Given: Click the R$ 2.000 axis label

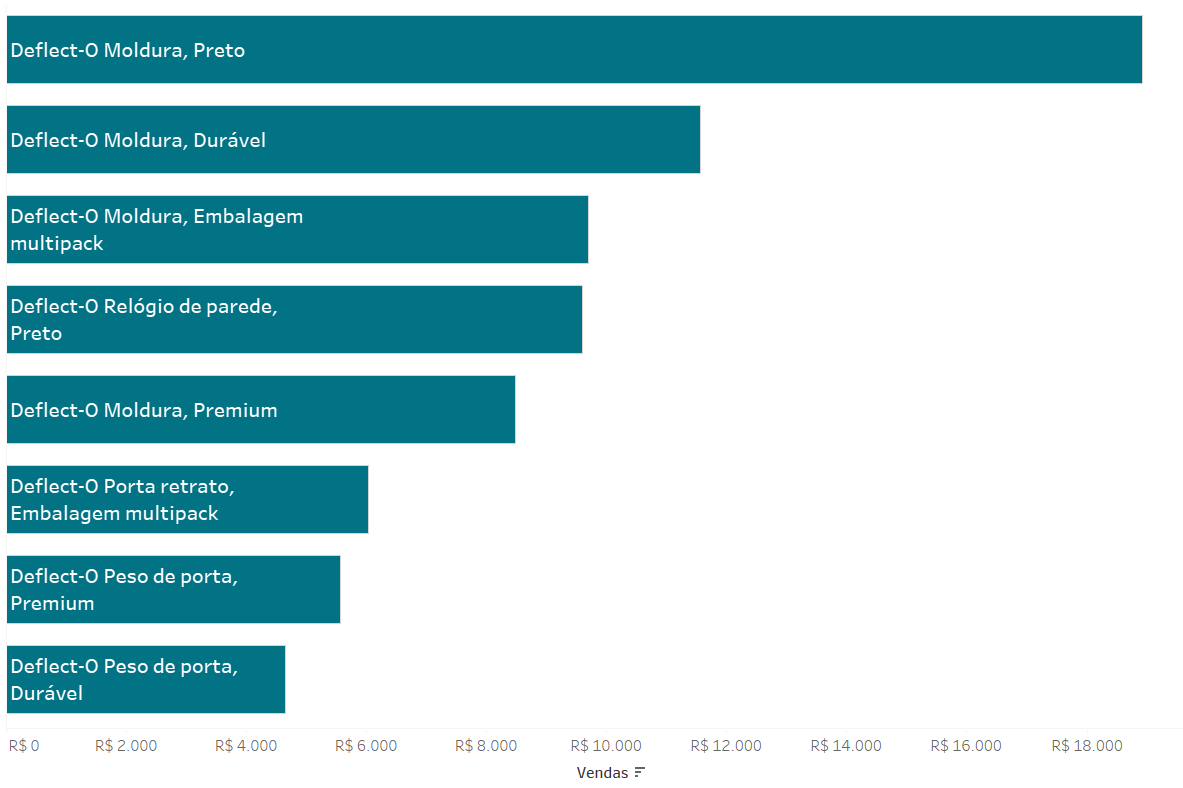Looking at the screenshot, I should click(126, 746).
